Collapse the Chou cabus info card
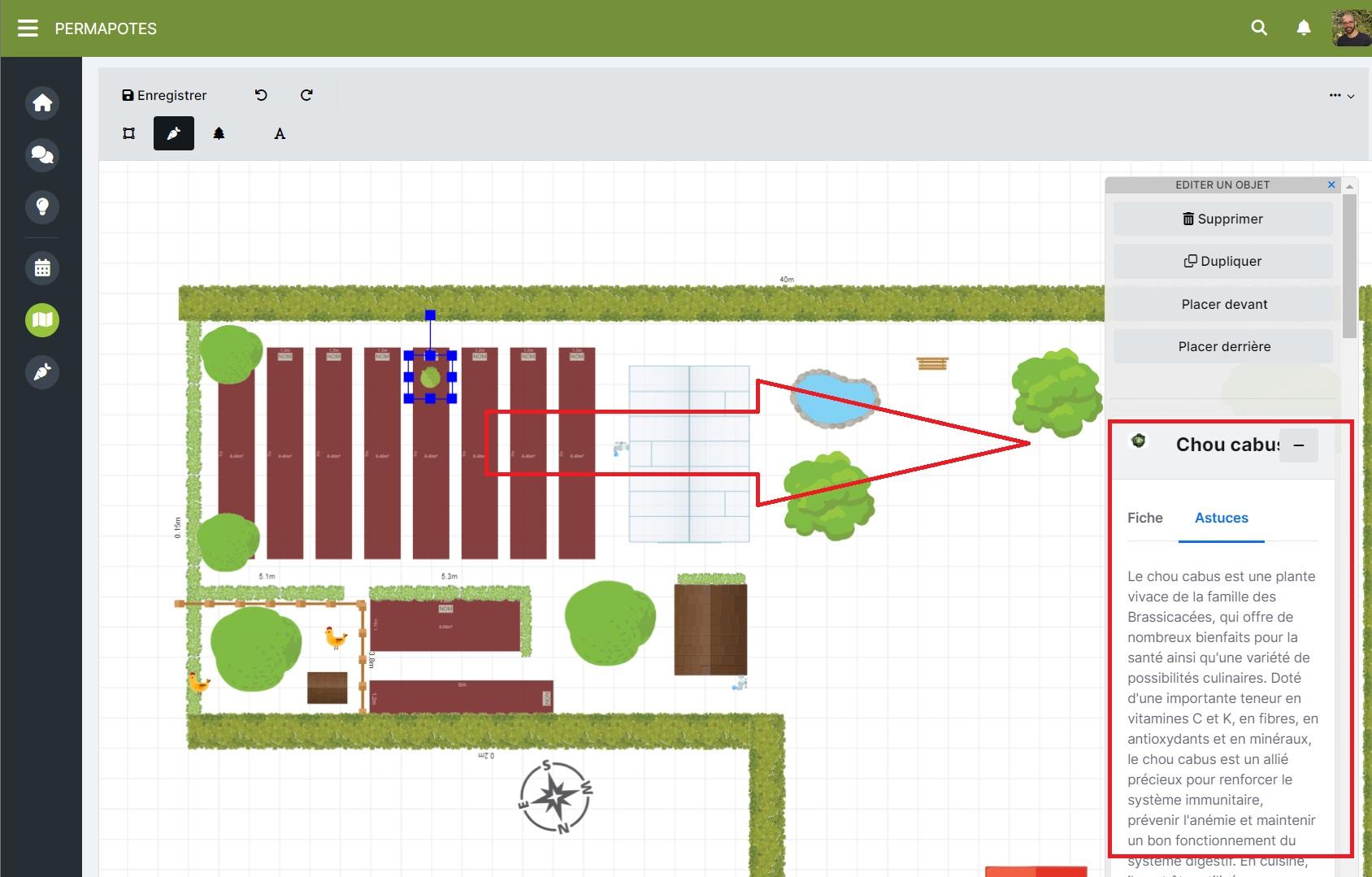 click(1299, 445)
